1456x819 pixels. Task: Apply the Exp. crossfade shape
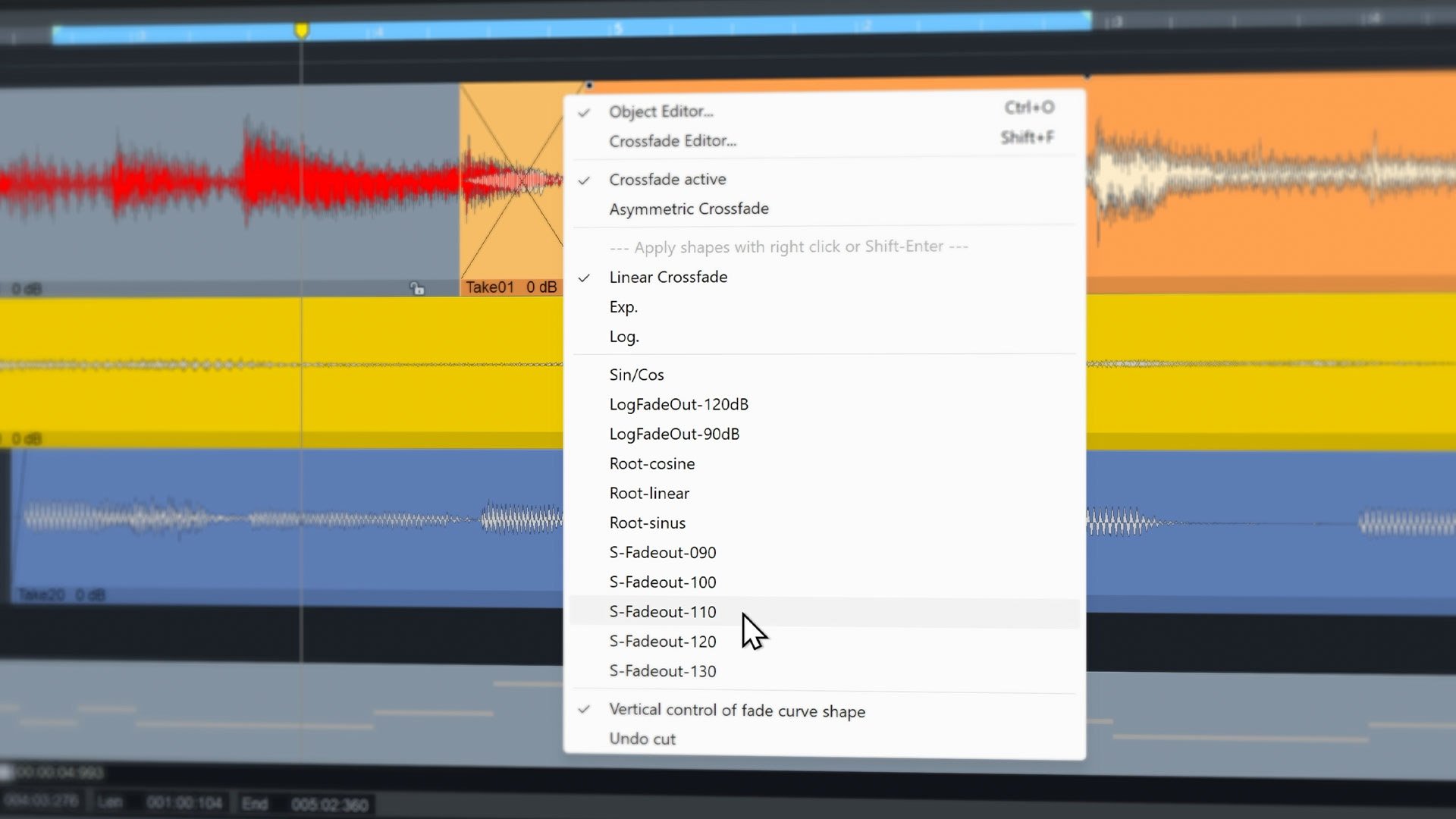623,306
